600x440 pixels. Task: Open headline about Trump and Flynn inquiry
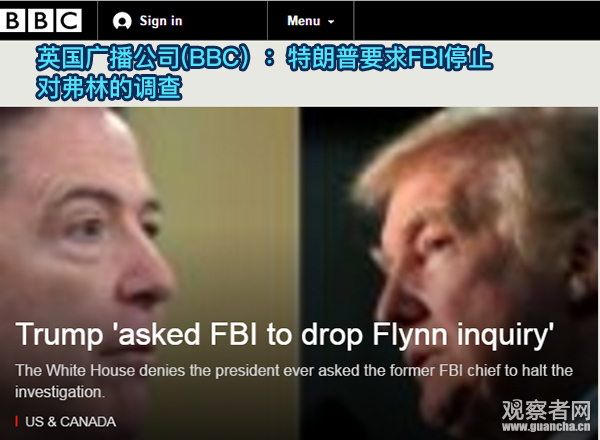click(x=284, y=335)
